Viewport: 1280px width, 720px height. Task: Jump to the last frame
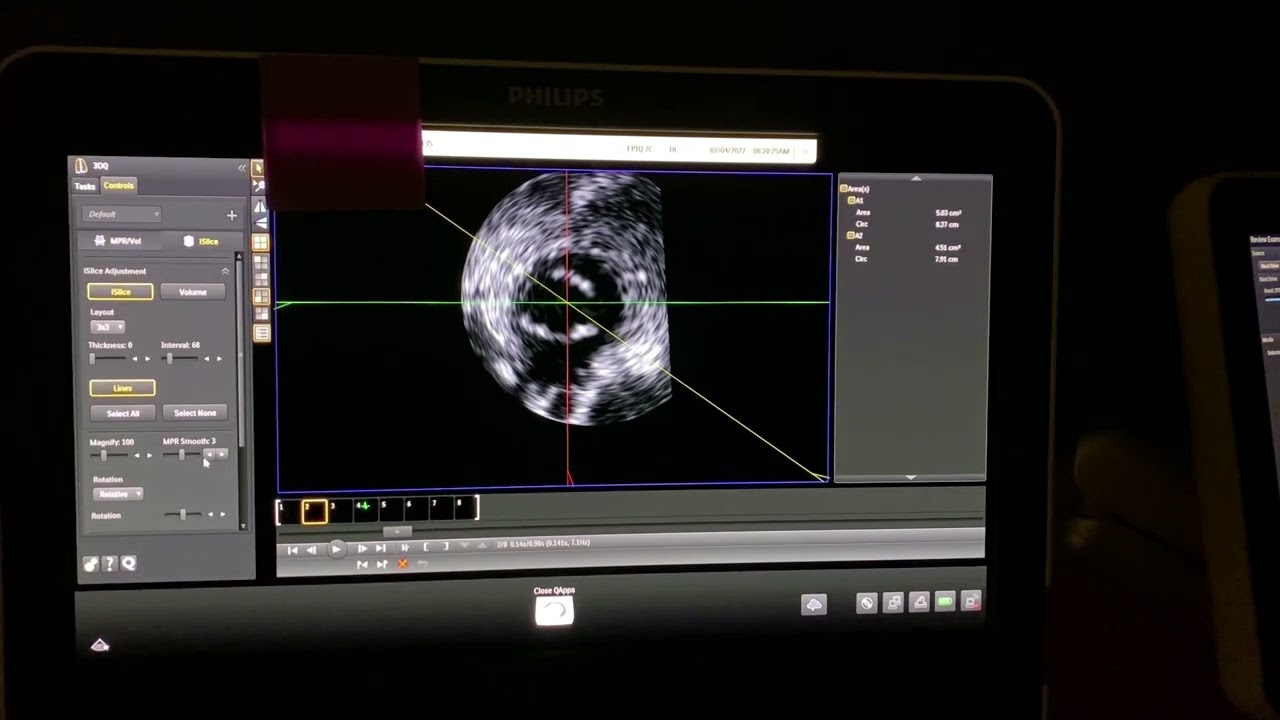381,548
